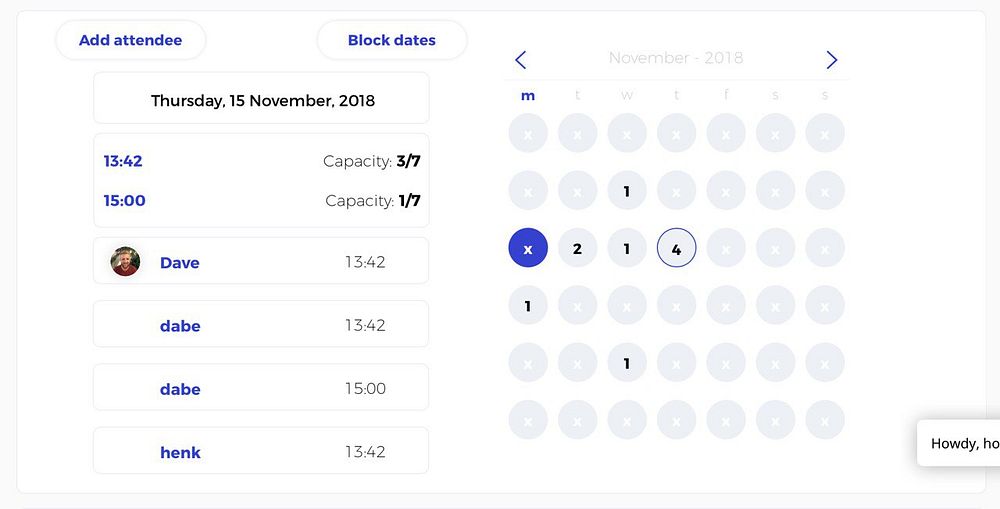Select the Wednesday with 1 booking in second week
The width and height of the screenshot is (1000, 509).
coord(627,190)
